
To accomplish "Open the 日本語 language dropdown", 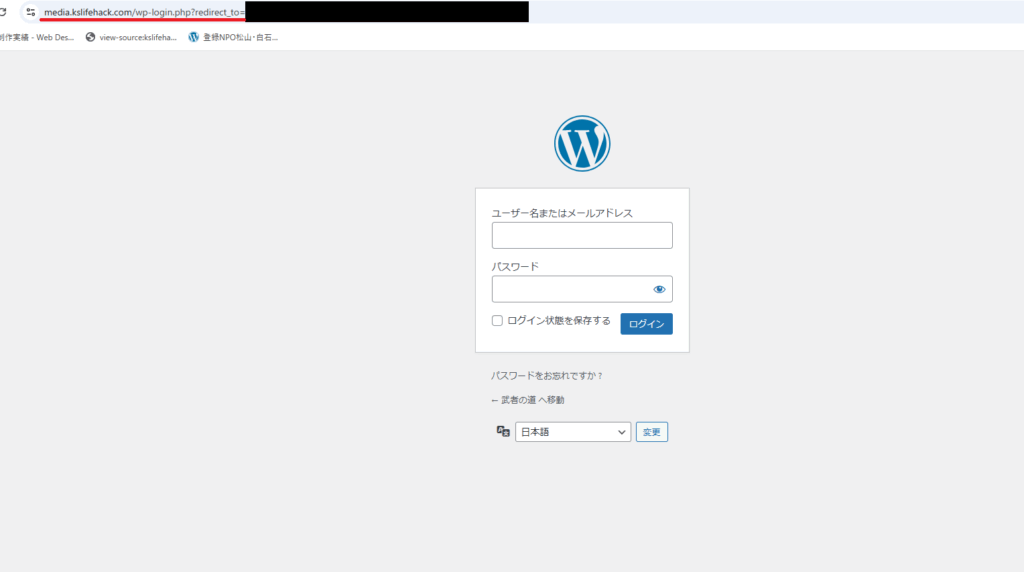I will (573, 432).
